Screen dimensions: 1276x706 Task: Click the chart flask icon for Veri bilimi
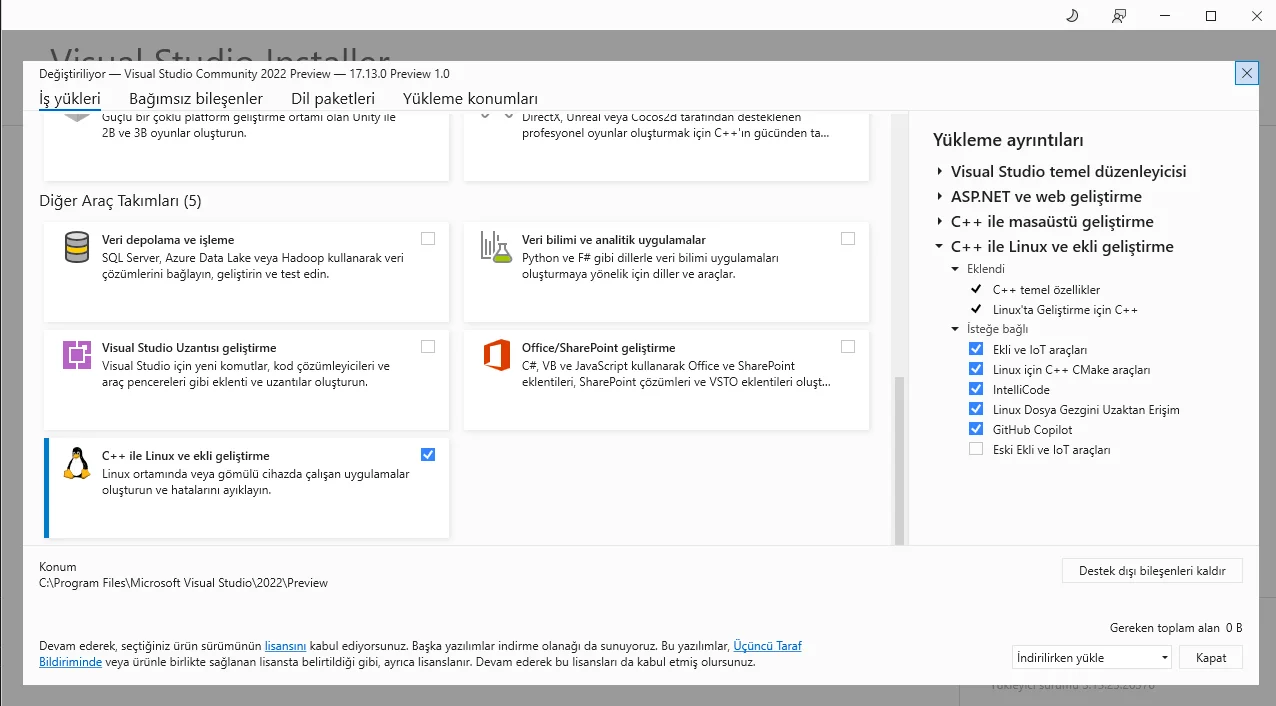[496, 247]
